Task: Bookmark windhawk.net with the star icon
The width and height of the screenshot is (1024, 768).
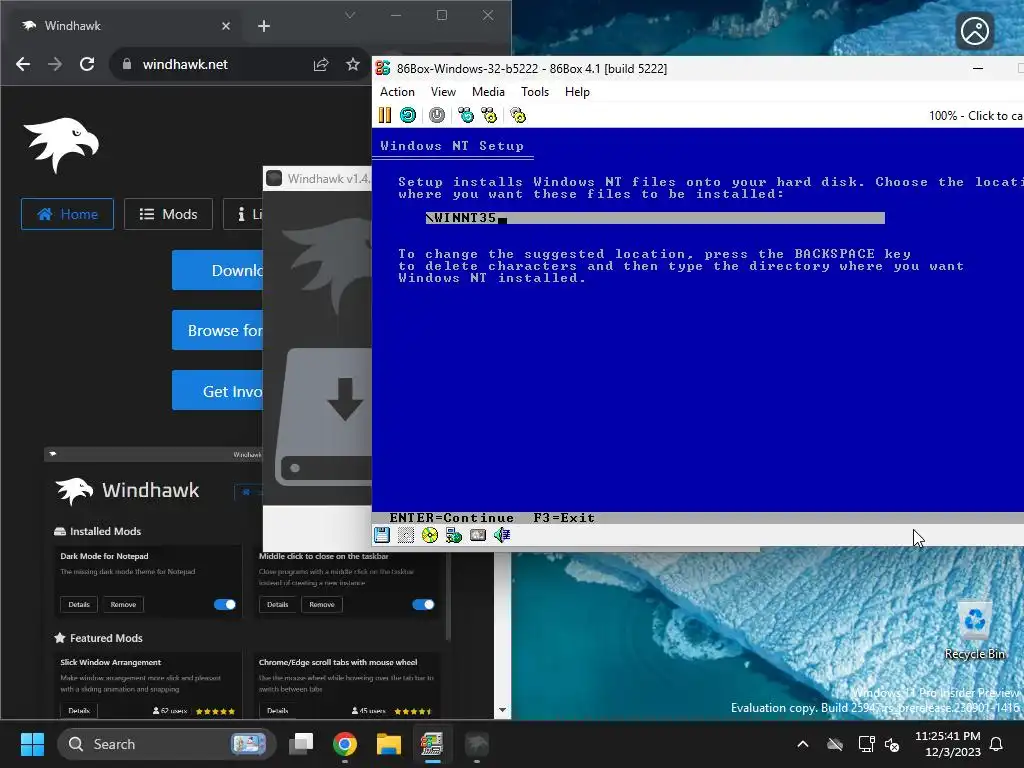Action: pyautogui.click(x=353, y=64)
